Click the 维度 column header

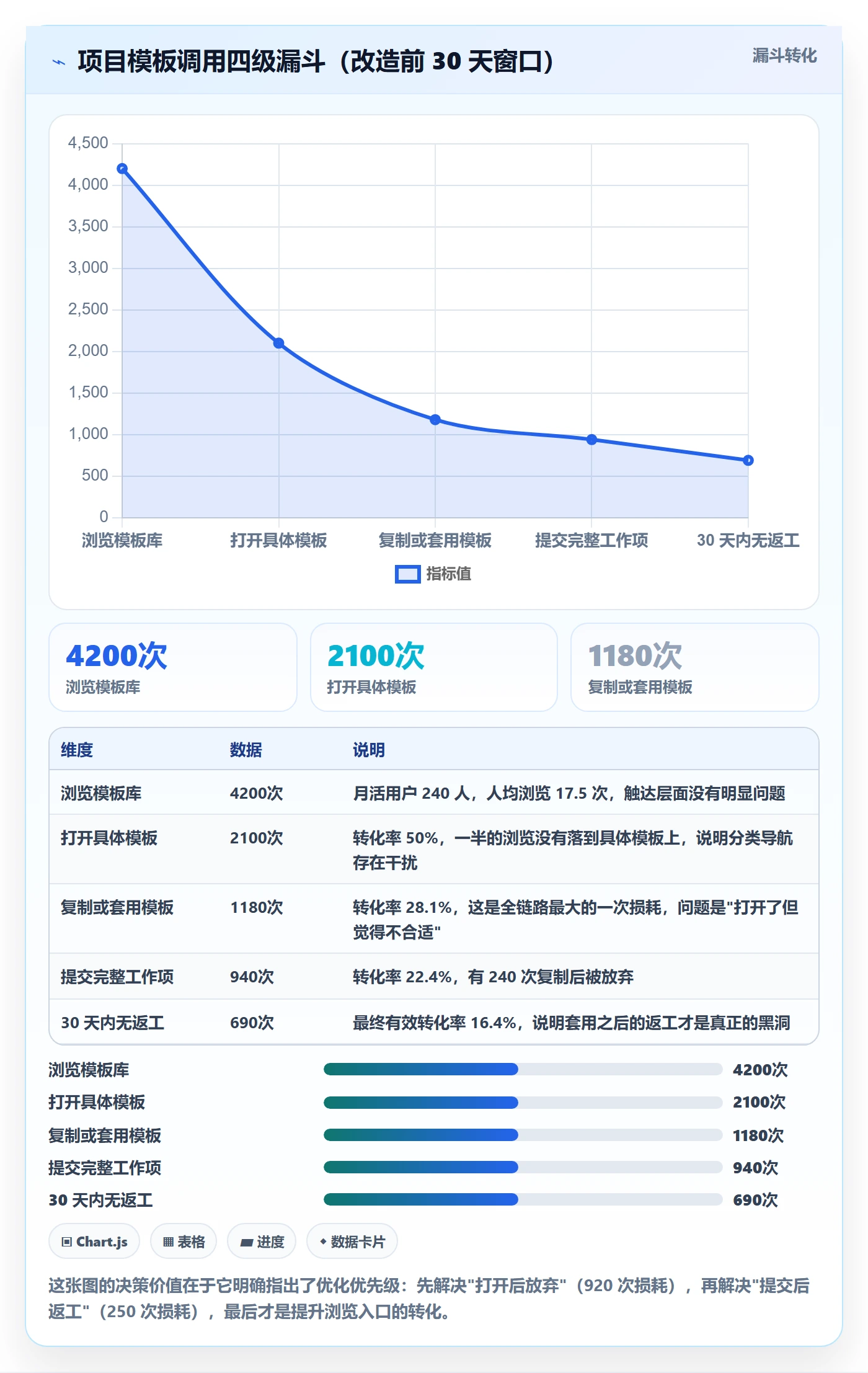tap(77, 750)
